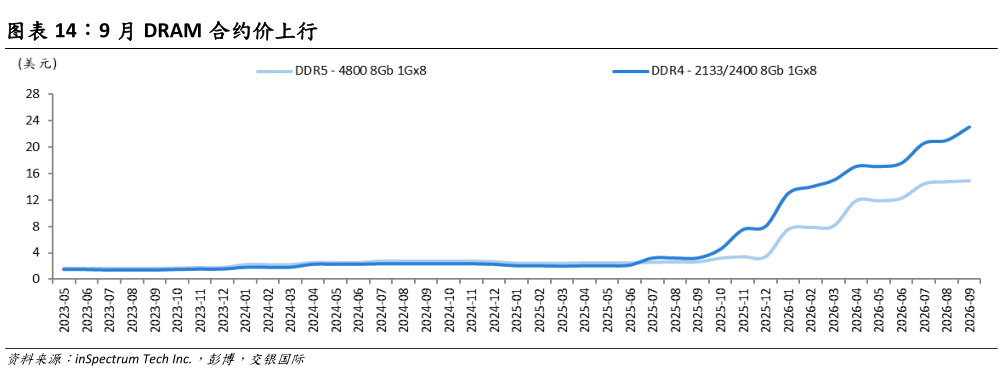
Task: Click y-axis value 0
Action: click(x=37, y=280)
